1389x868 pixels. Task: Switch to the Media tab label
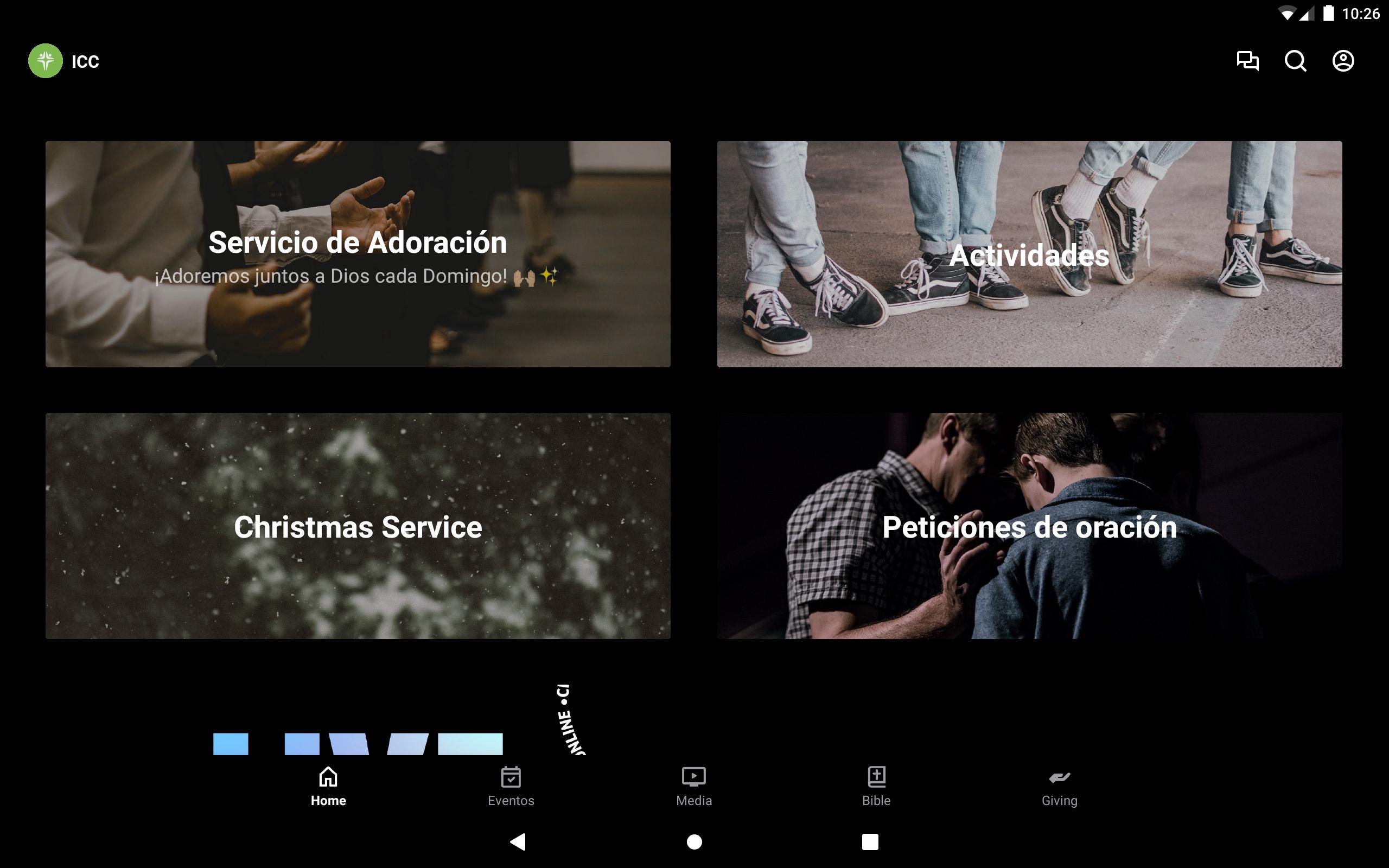693,800
